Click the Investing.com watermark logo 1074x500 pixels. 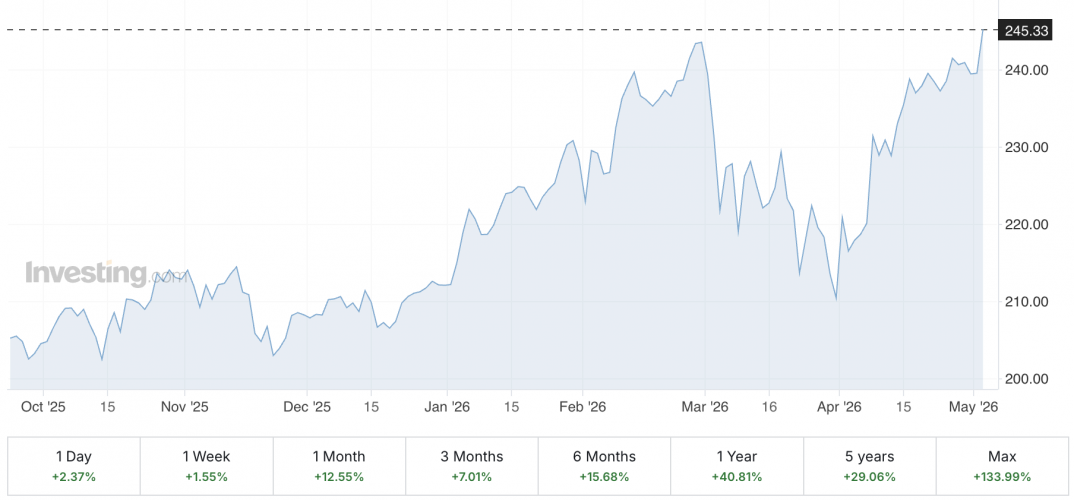105,273
